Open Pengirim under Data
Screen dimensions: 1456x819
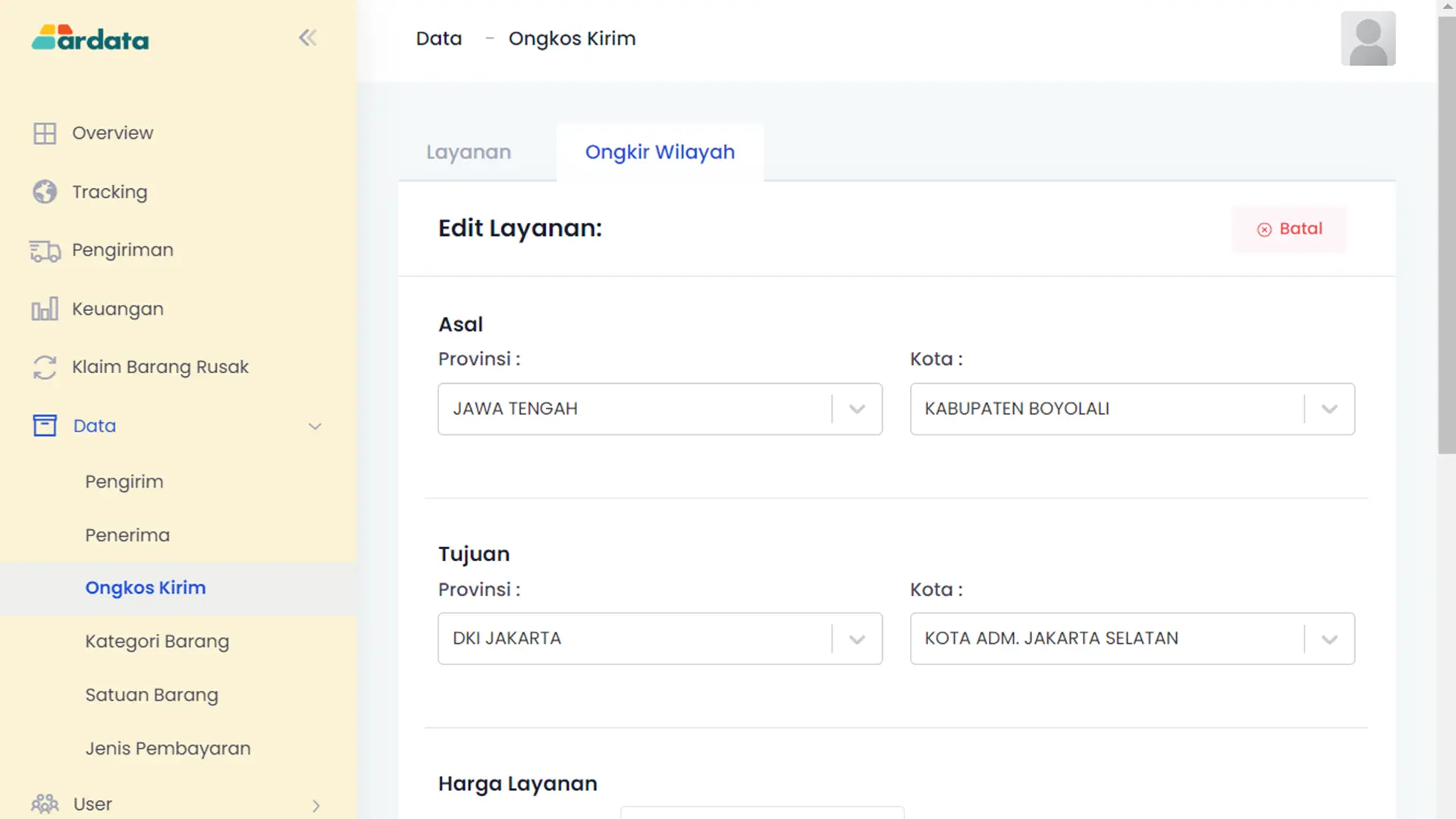tap(124, 482)
